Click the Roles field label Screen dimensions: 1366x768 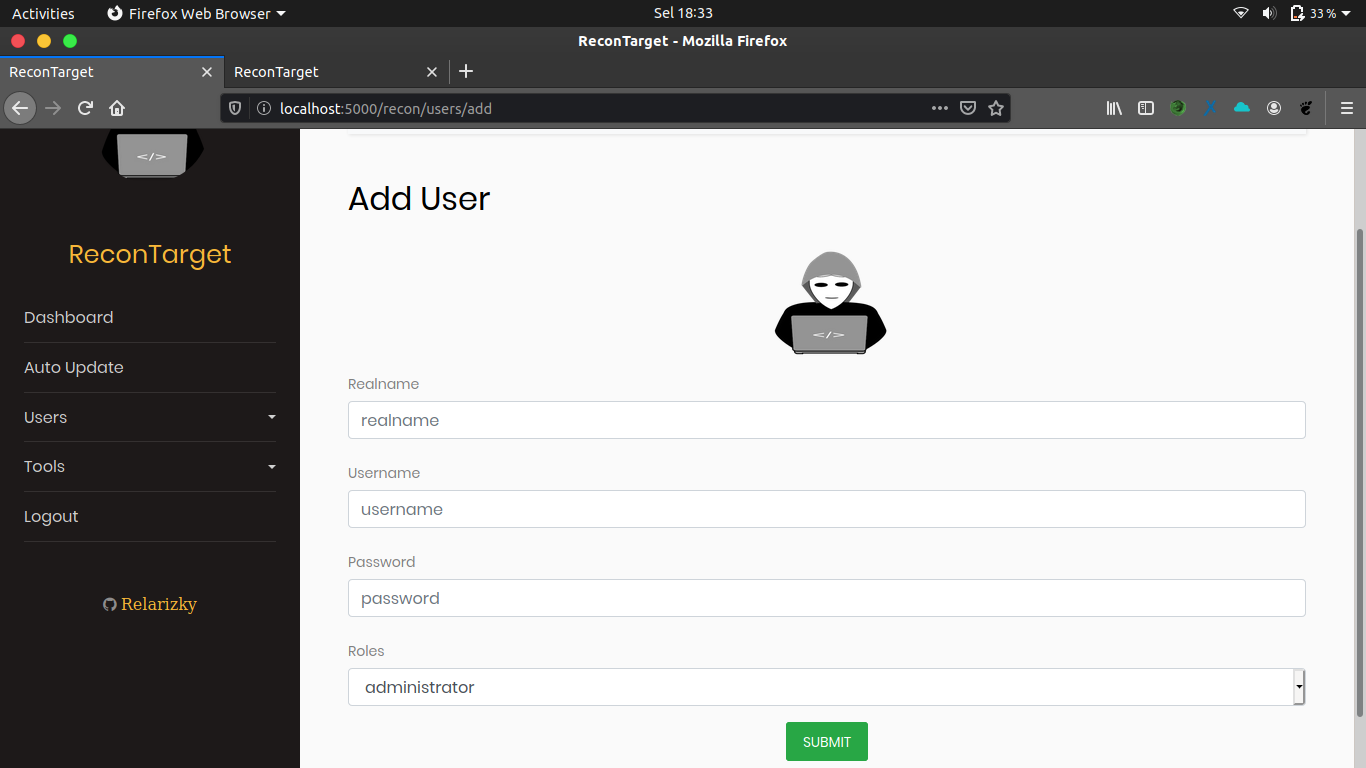point(366,651)
